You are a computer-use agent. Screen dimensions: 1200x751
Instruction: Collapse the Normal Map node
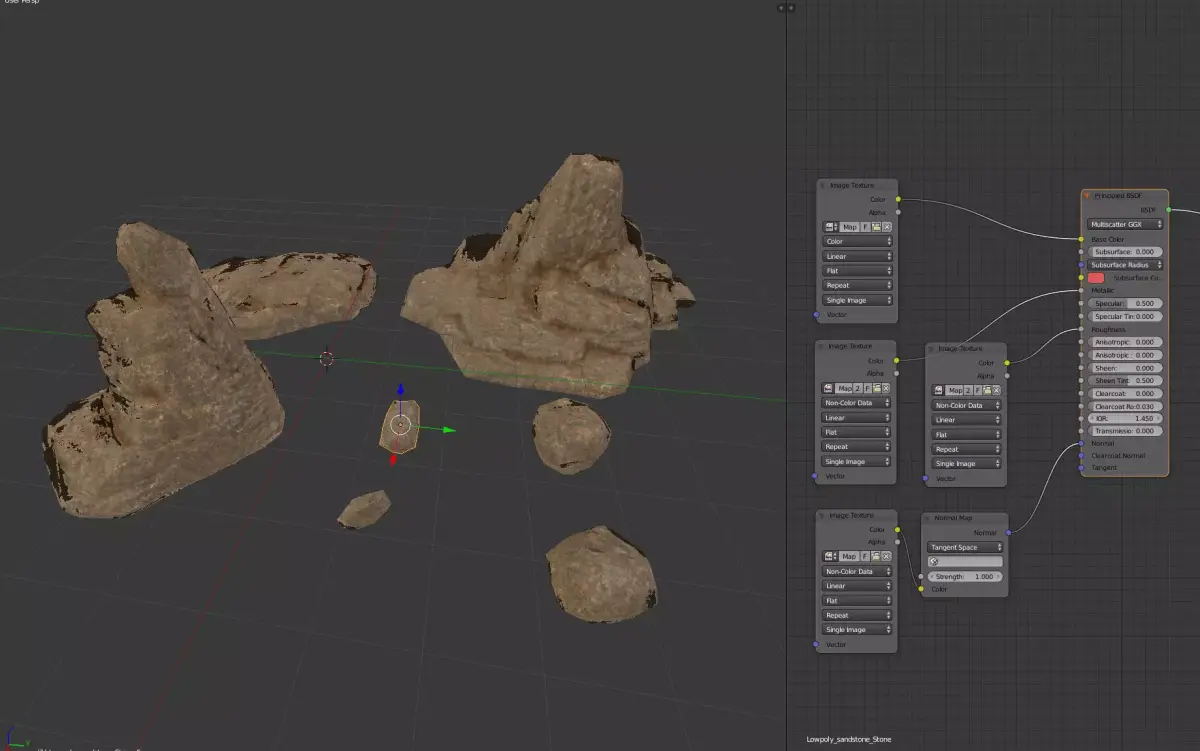click(x=927, y=518)
